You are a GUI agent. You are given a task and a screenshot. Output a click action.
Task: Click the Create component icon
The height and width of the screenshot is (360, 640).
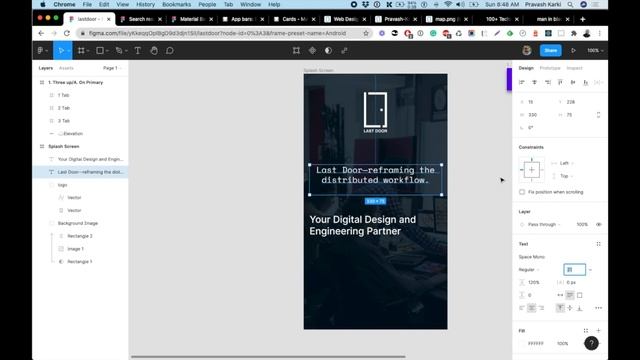coord(312,51)
